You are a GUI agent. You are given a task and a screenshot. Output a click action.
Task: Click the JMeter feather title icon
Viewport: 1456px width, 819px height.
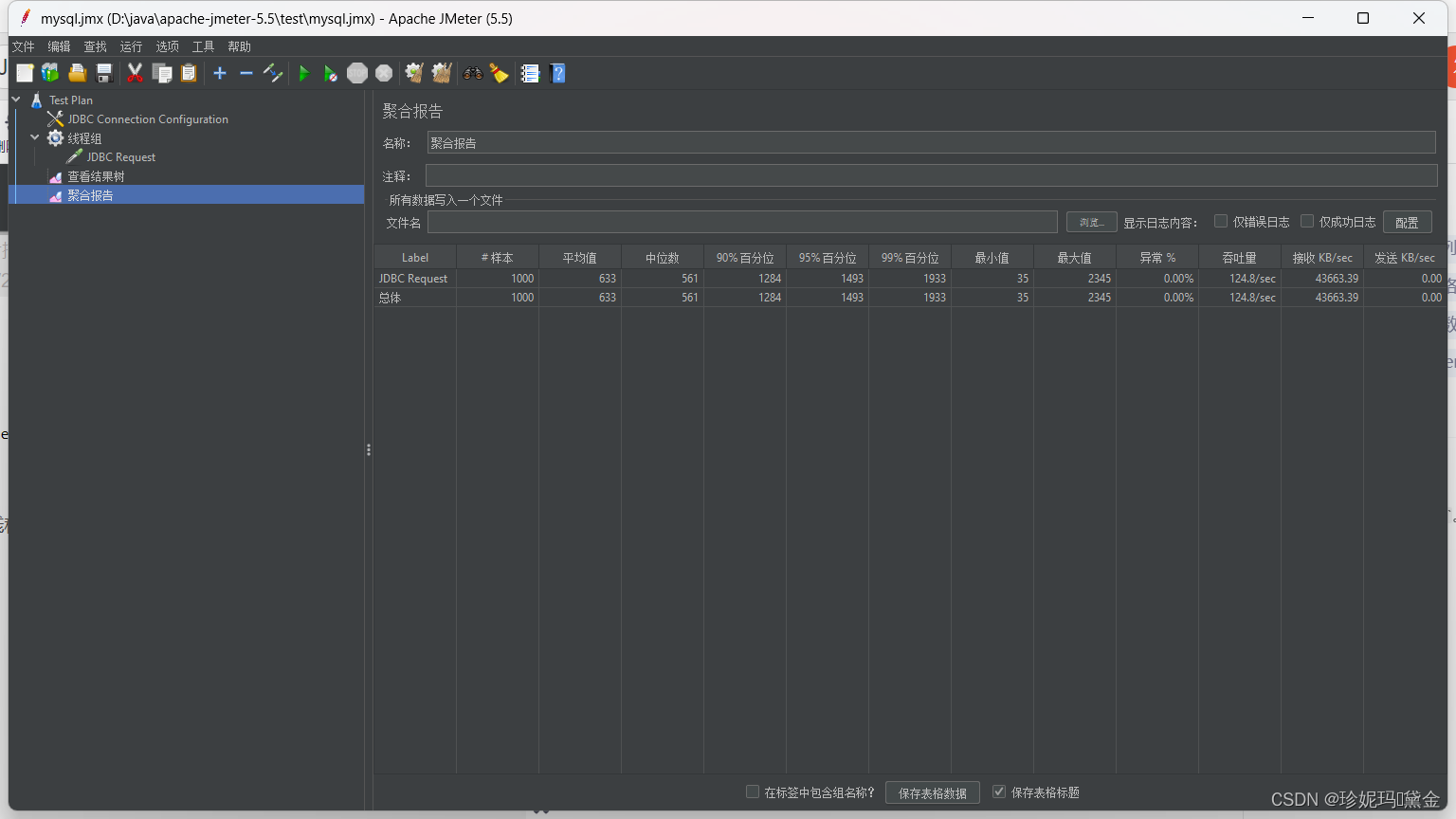(x=25, y=18)
